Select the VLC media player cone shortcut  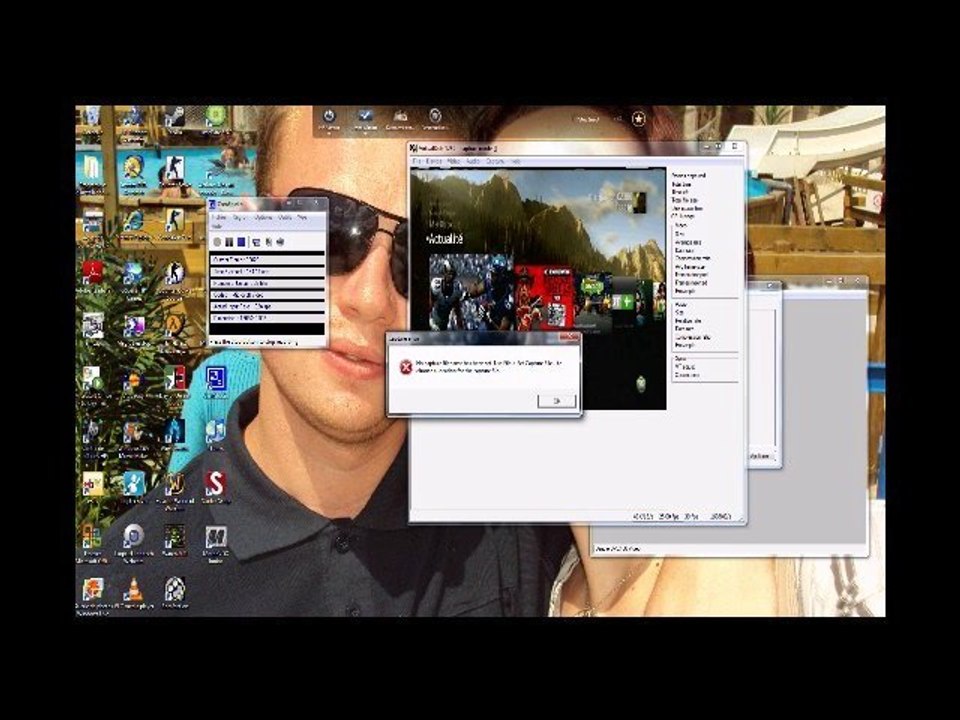click(x=133, y=590)
